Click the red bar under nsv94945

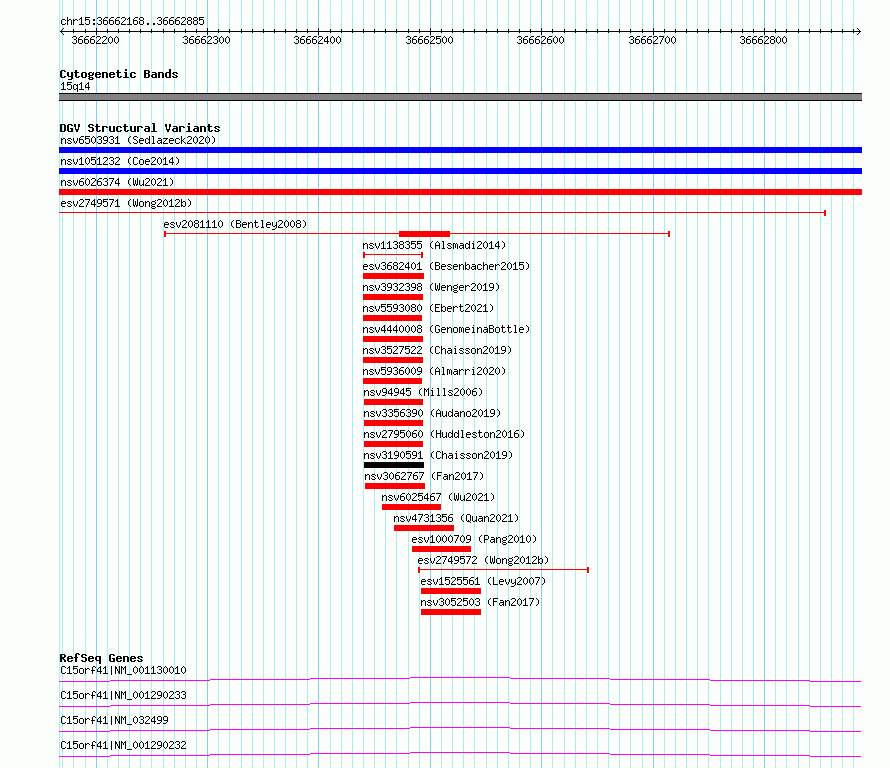393,402
